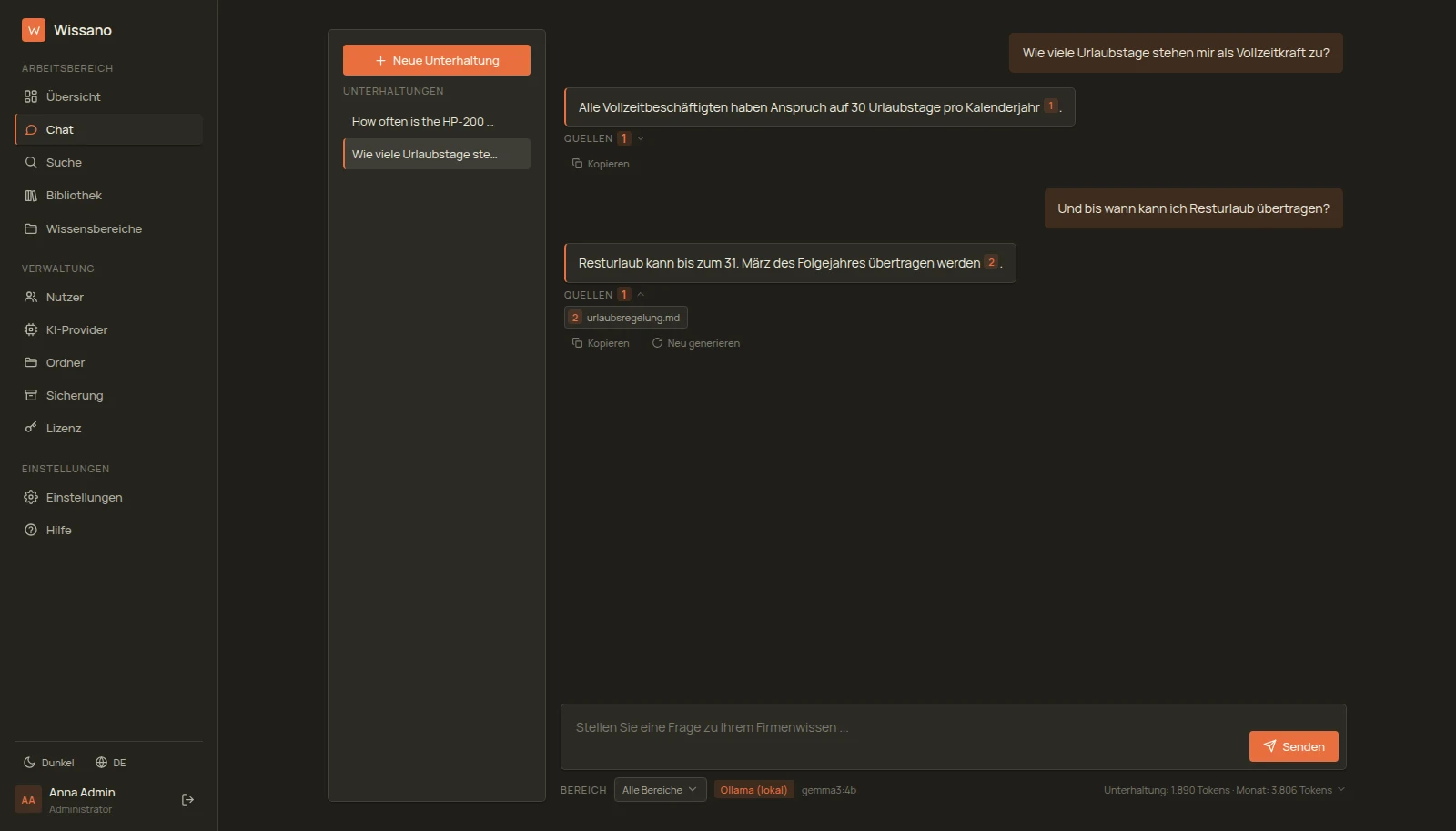
Task: Click the Hilfe question mark icon
Action: pos(31,530)
